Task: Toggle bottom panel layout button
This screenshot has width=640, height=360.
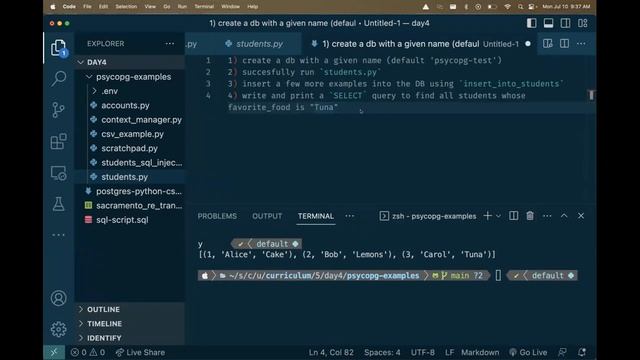Action: [549, 23]
